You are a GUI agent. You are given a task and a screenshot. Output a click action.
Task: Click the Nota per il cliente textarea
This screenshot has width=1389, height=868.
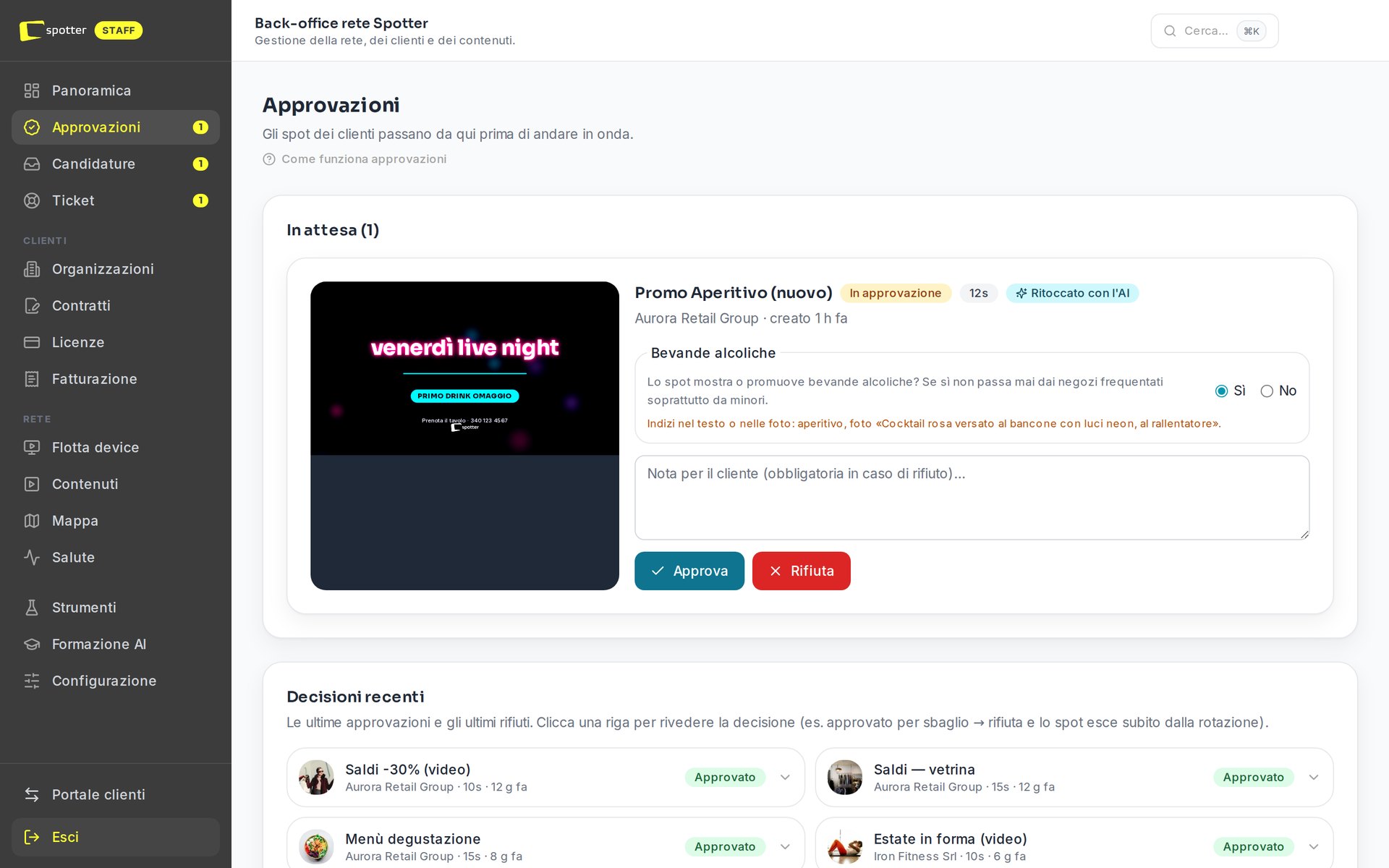pos(972,498)
